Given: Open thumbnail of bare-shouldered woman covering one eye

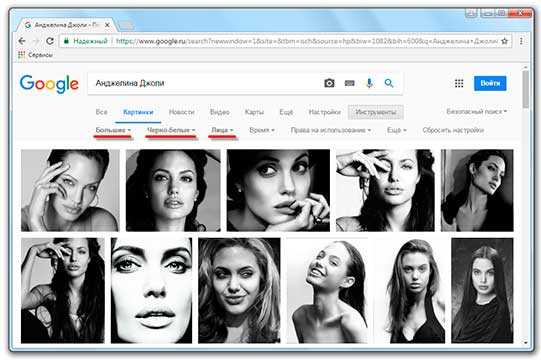Looking at the screenshot, I should [385, 190].
